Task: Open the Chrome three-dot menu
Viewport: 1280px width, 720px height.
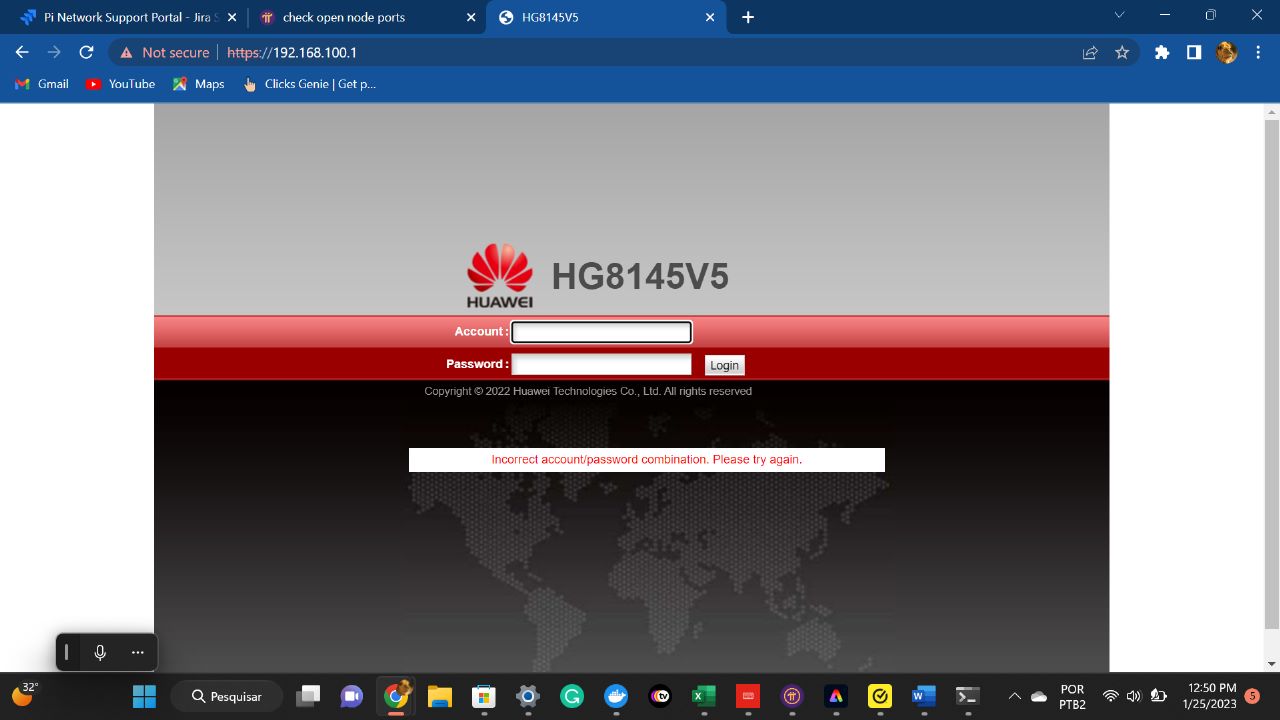Action: pyautogui.click(x=1258, y=52)
